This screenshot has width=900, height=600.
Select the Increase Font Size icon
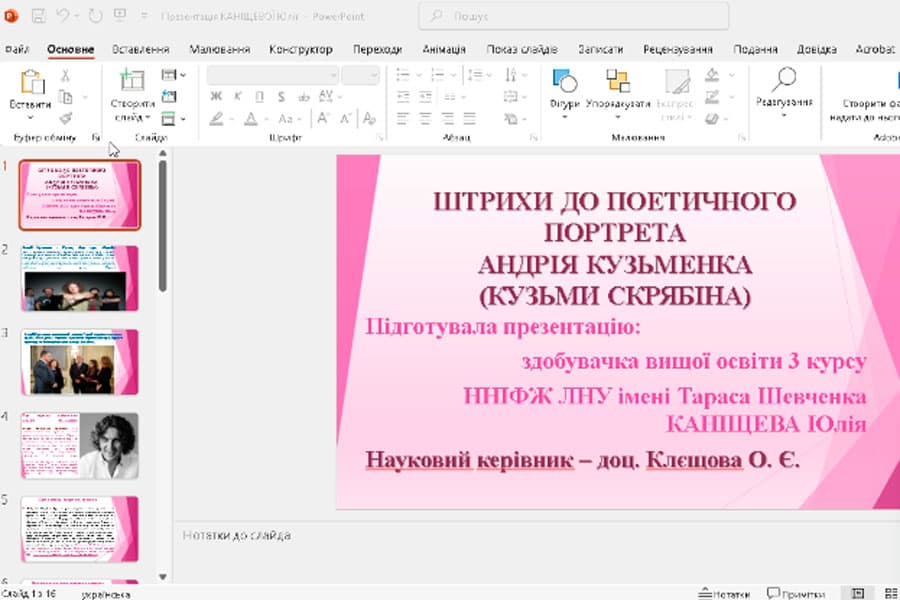click(x=323, y=117)
